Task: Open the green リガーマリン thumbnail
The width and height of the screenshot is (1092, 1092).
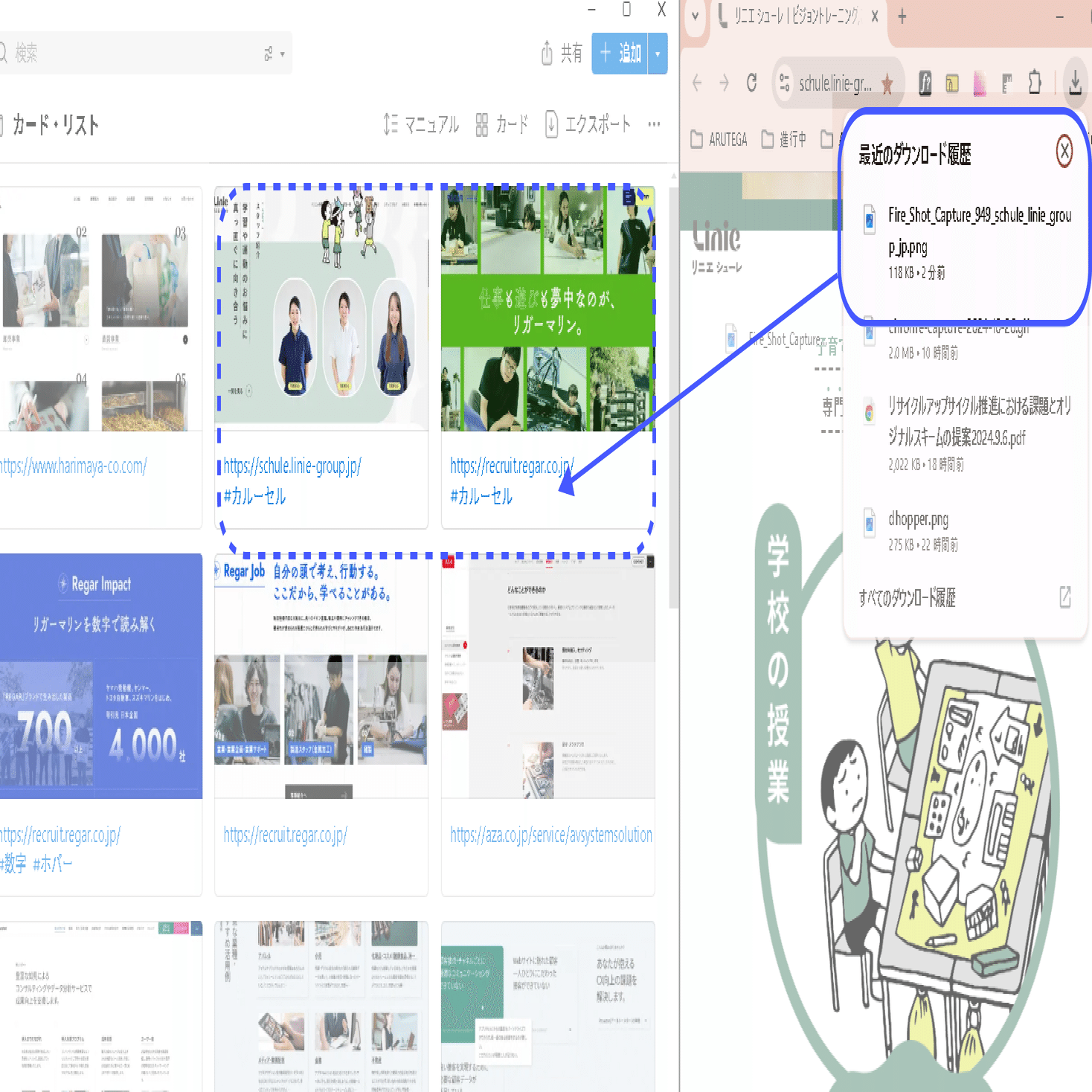Action: click(x=548, y=309)
